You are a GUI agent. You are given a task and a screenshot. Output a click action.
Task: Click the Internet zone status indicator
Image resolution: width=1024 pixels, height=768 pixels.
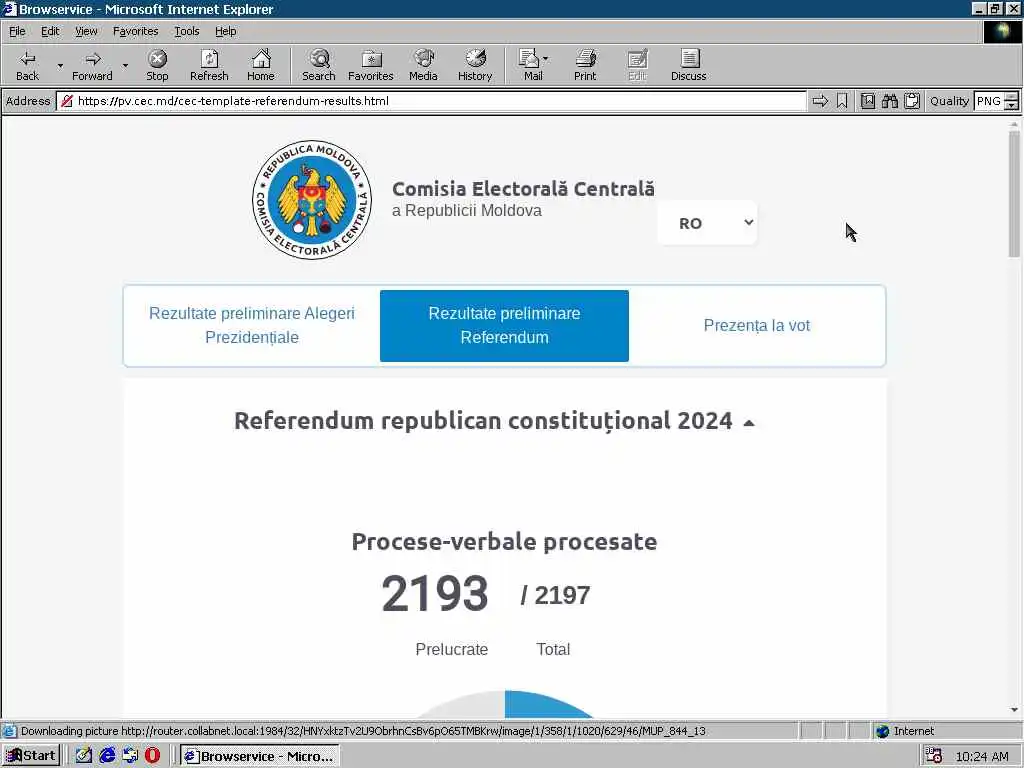click(905, 731)
